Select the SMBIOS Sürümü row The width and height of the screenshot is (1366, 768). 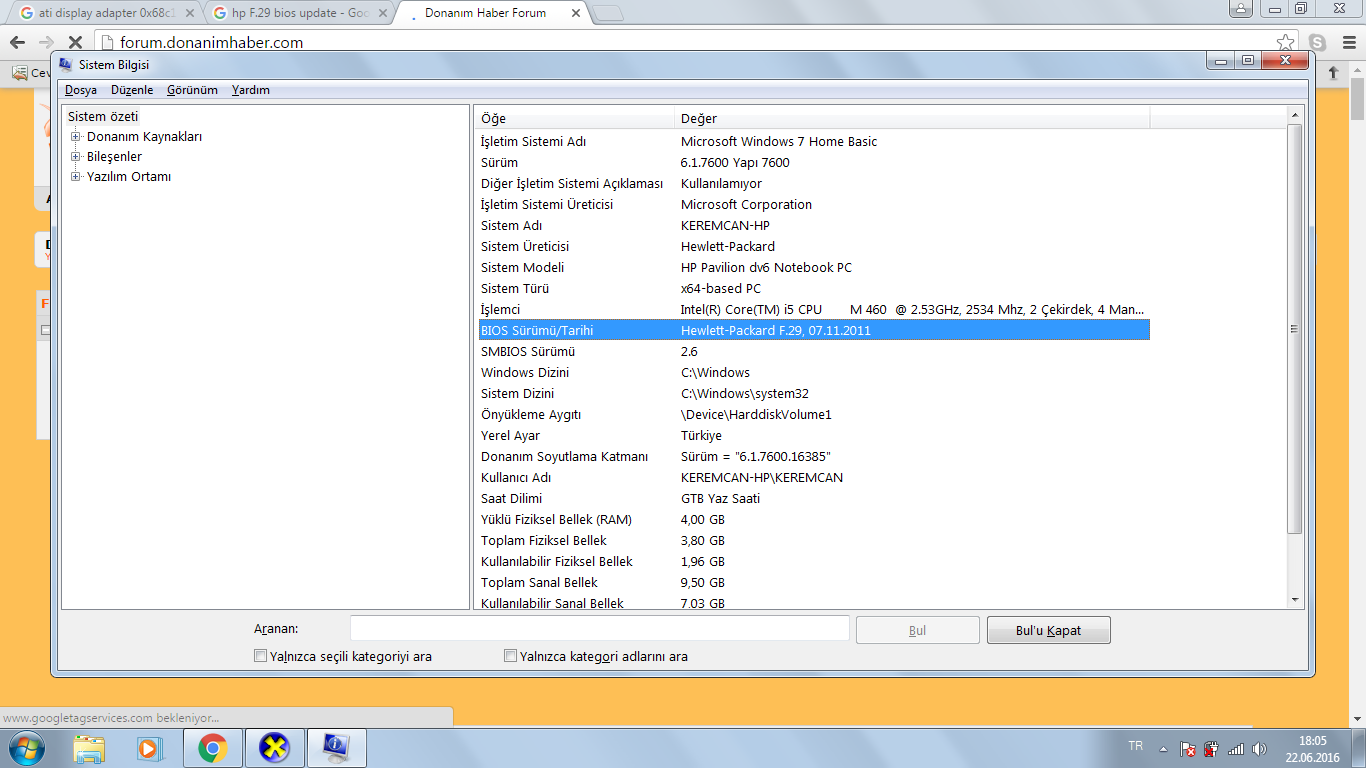click(814, 352)
